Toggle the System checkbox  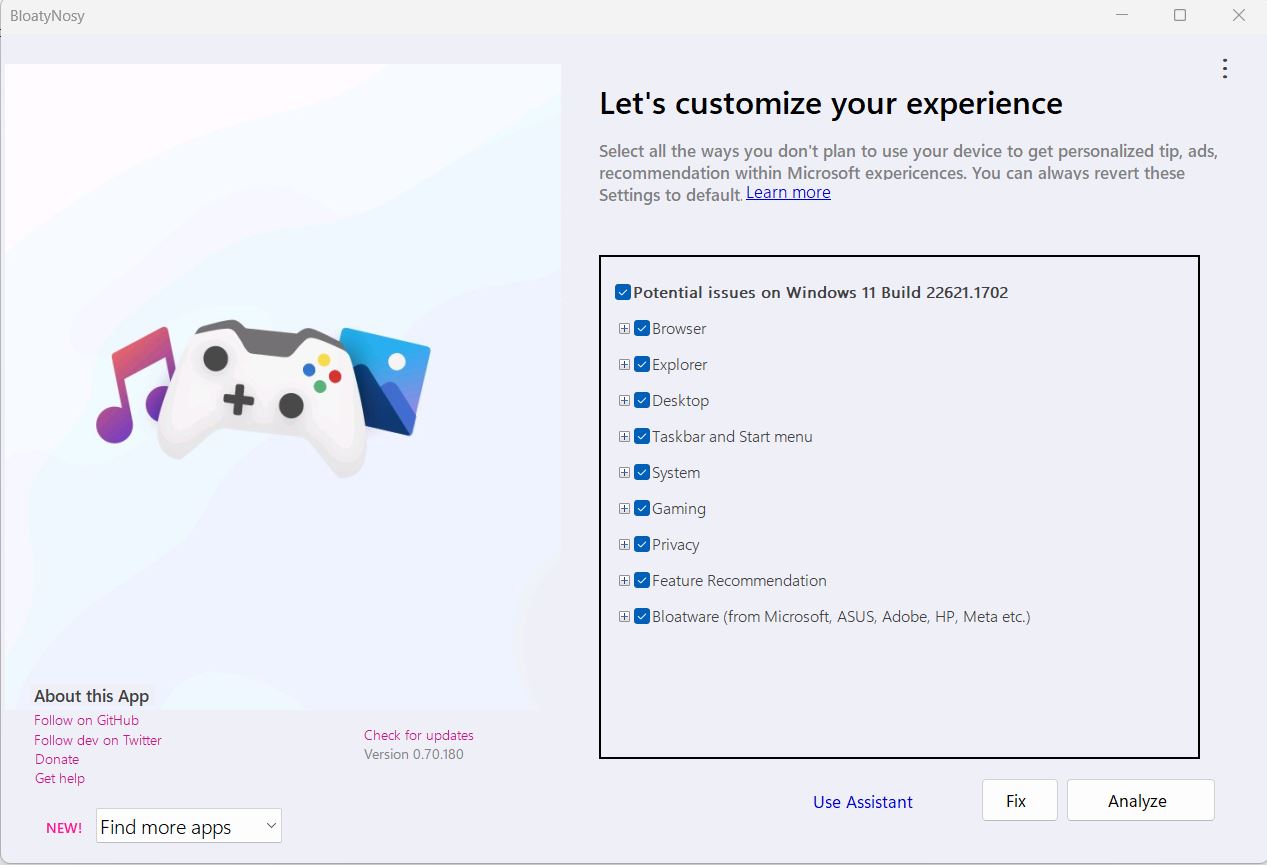(x=642, y=472)
